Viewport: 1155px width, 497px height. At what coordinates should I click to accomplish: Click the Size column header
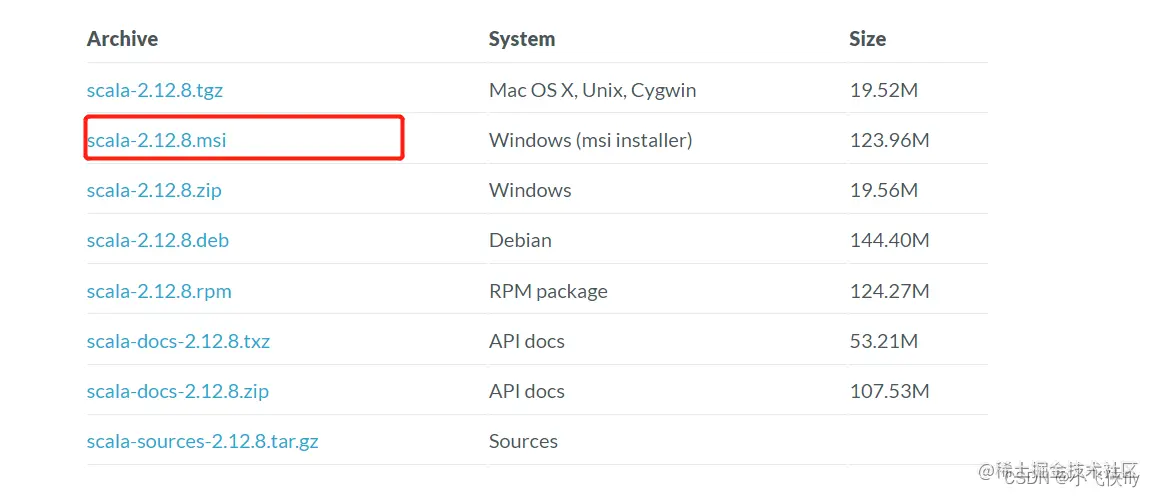868,38
